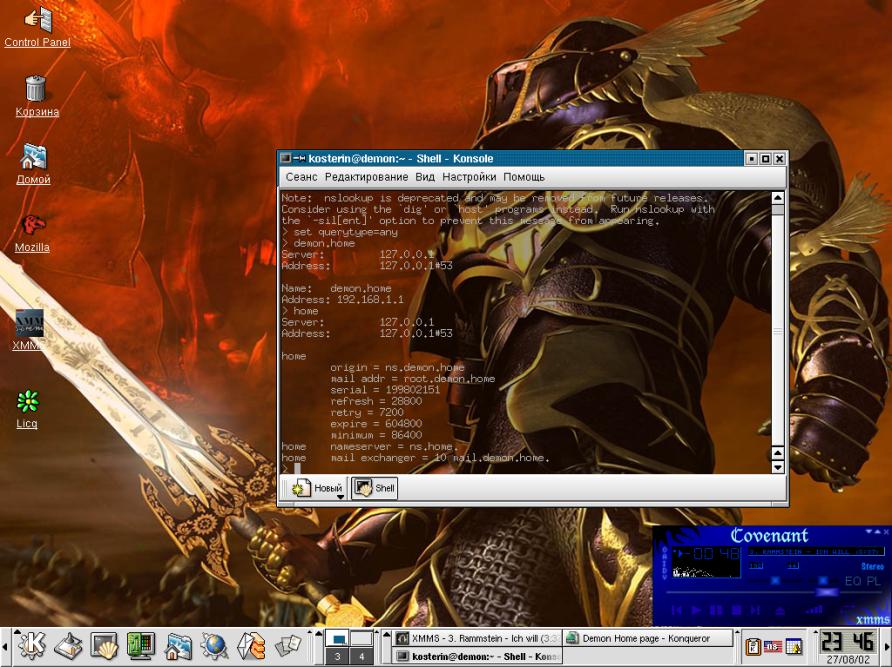Toggle XMMS equalizer with EQ button
Viewport: 892px width, 667px height.
(x=854, y=581)
